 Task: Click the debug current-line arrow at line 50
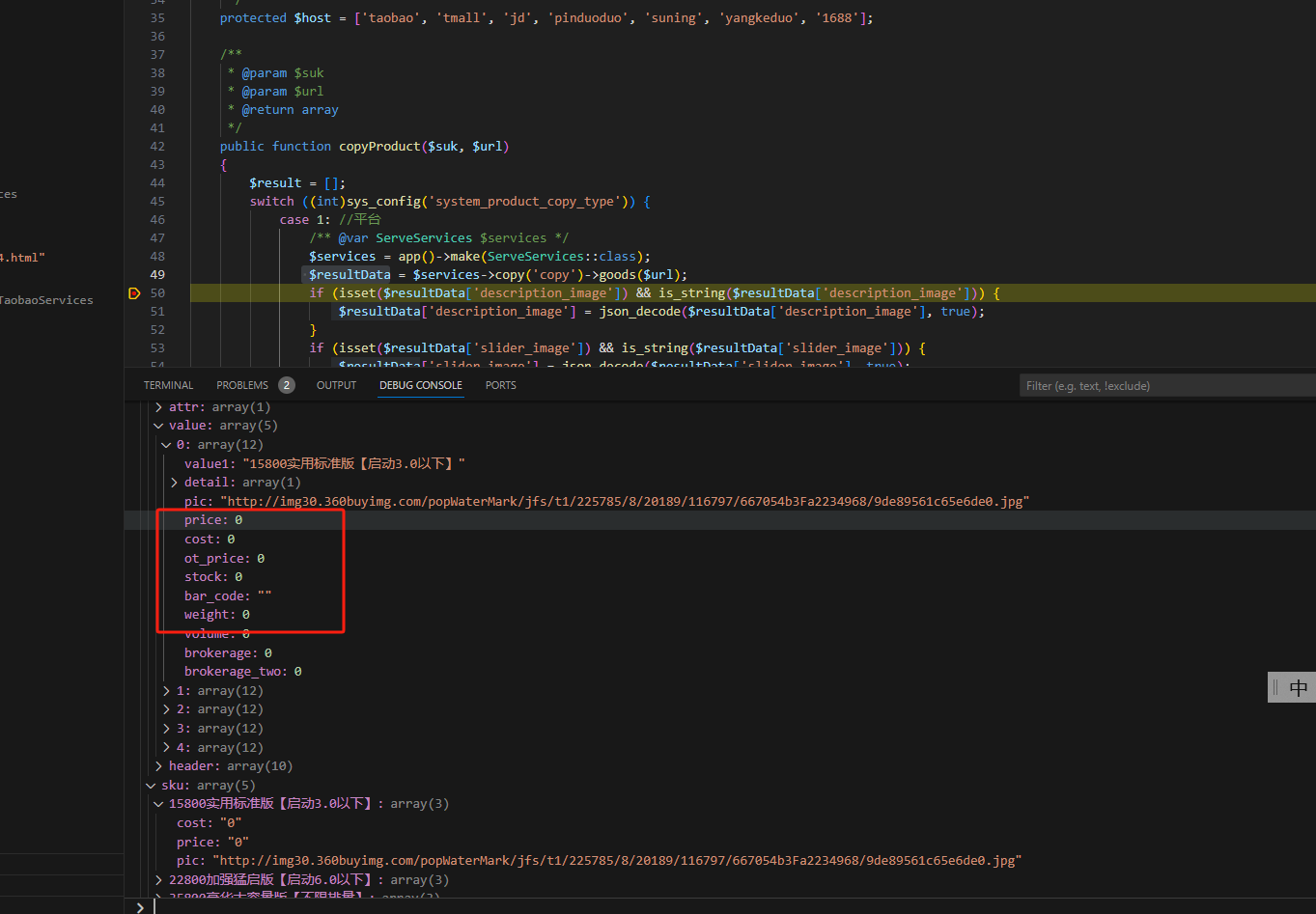tap(134, 293)
